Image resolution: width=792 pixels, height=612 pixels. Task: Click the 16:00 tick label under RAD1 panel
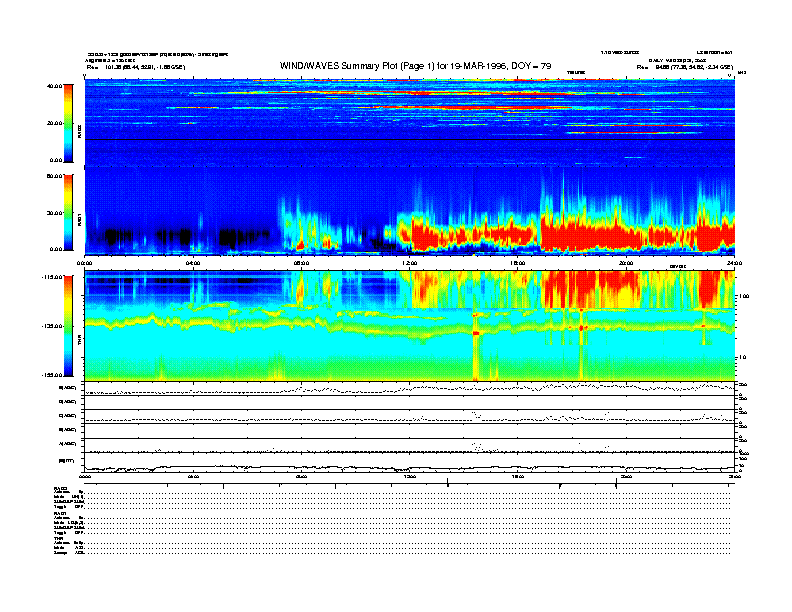(518, 263)
